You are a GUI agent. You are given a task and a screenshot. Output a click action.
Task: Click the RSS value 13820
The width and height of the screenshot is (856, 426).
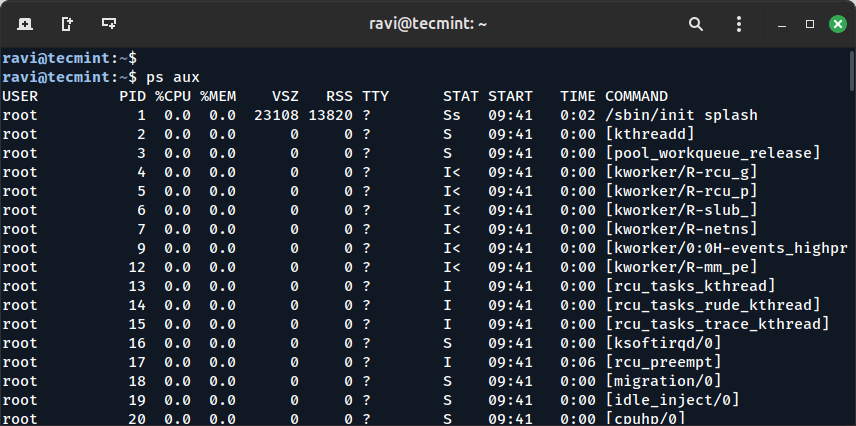[x=329, y=115]
